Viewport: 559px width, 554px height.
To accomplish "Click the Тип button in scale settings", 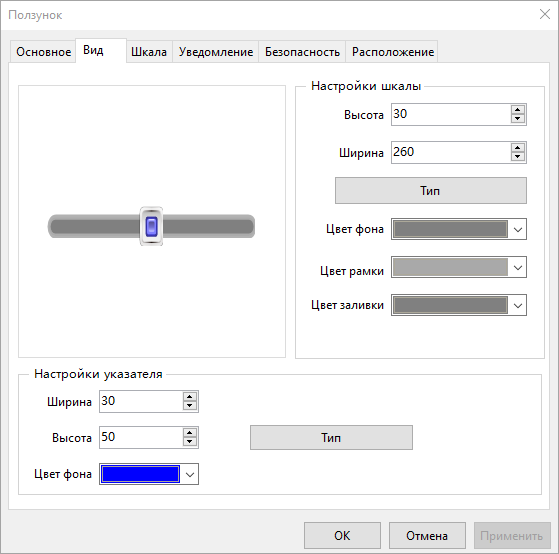I will (431, 191).
